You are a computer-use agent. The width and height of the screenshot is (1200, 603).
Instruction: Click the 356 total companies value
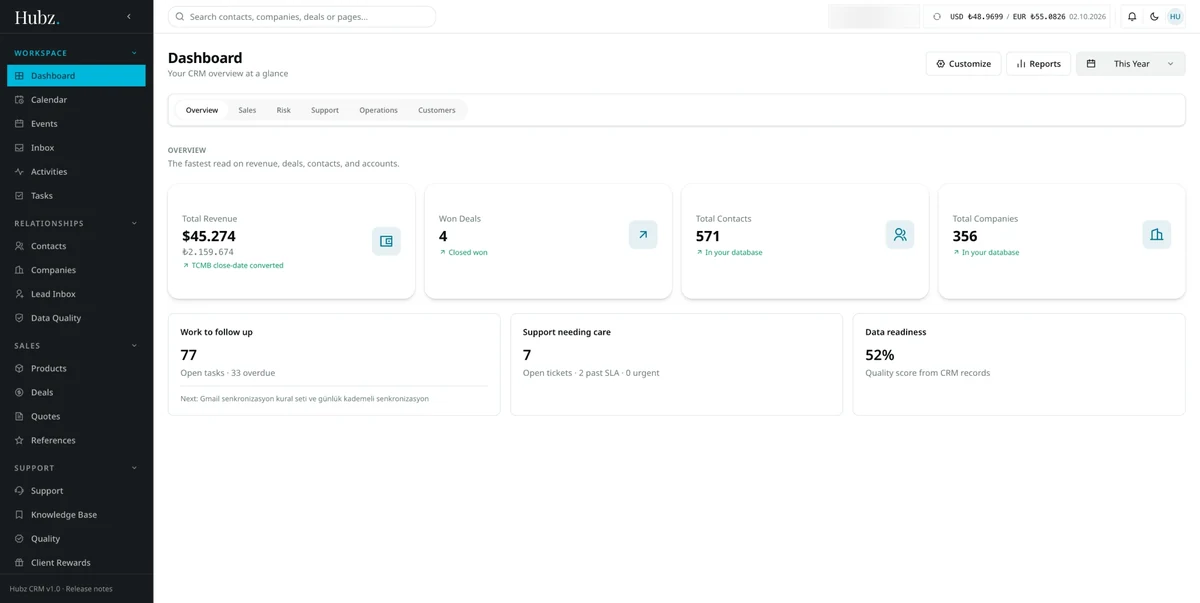(965, 236)
